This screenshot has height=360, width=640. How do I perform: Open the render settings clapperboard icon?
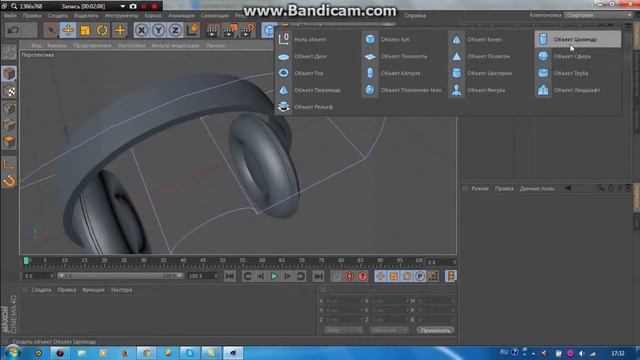pyautogui.click(x=247, y=31)
